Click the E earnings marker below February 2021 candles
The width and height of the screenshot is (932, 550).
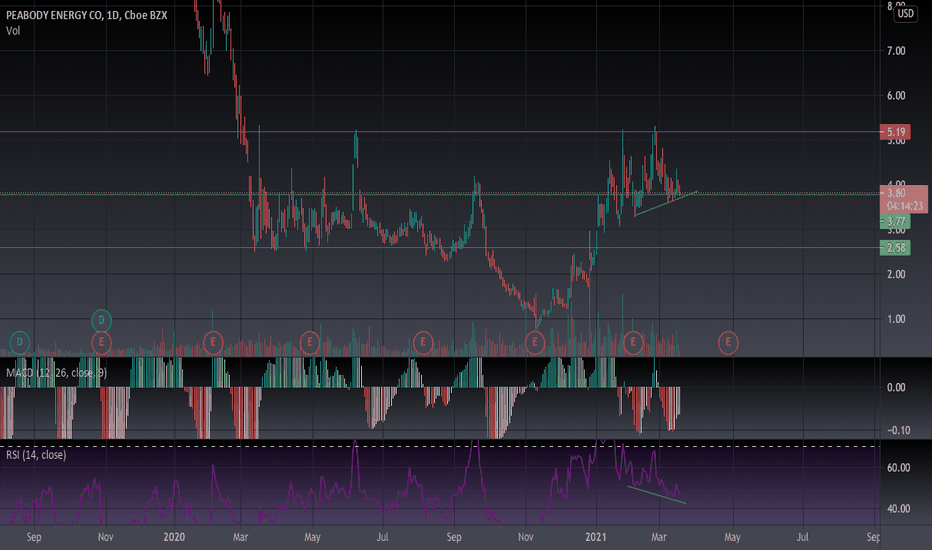click(633, 342)
